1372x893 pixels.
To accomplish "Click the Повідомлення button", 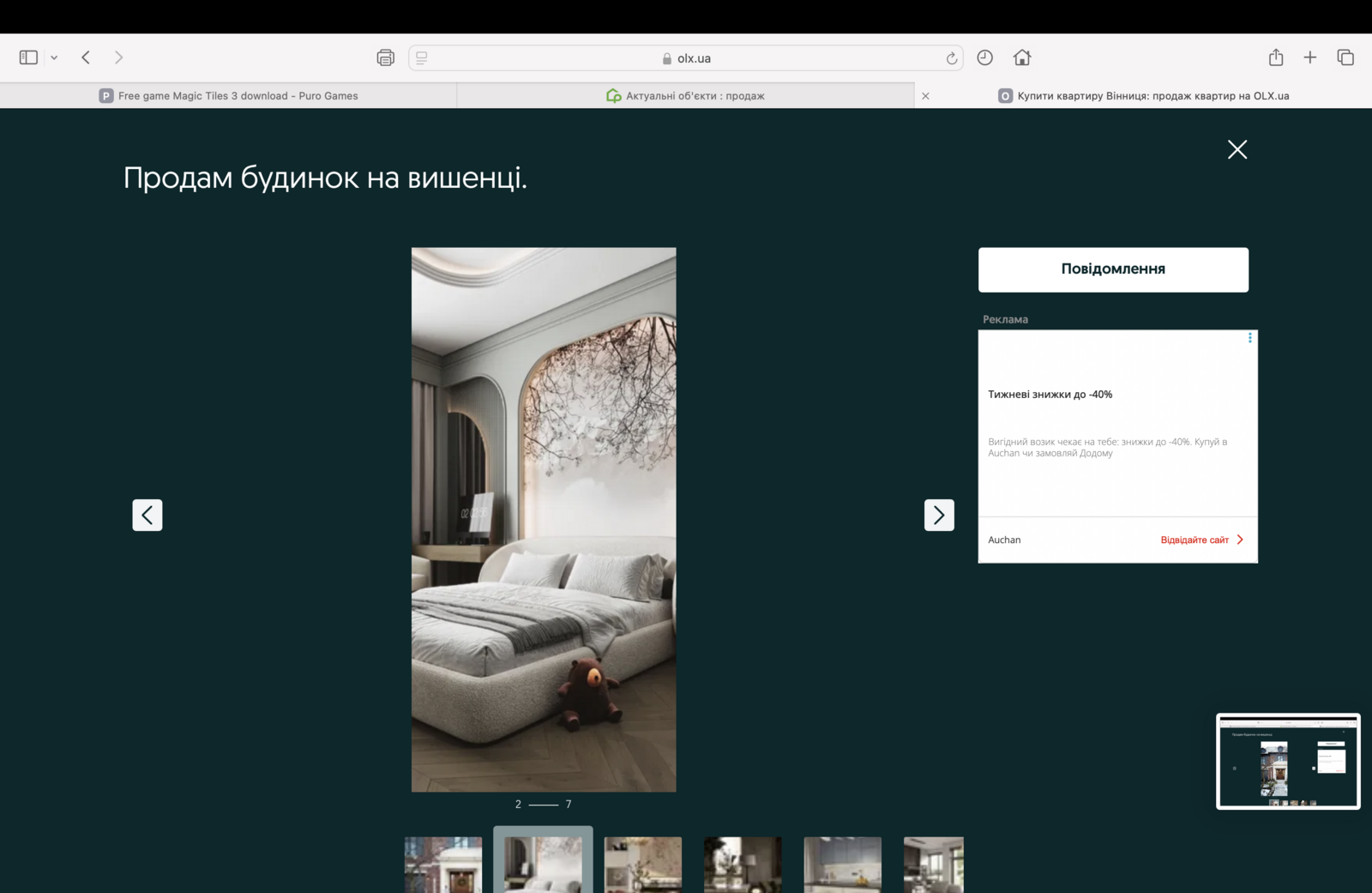I will tap(1113, 269).
